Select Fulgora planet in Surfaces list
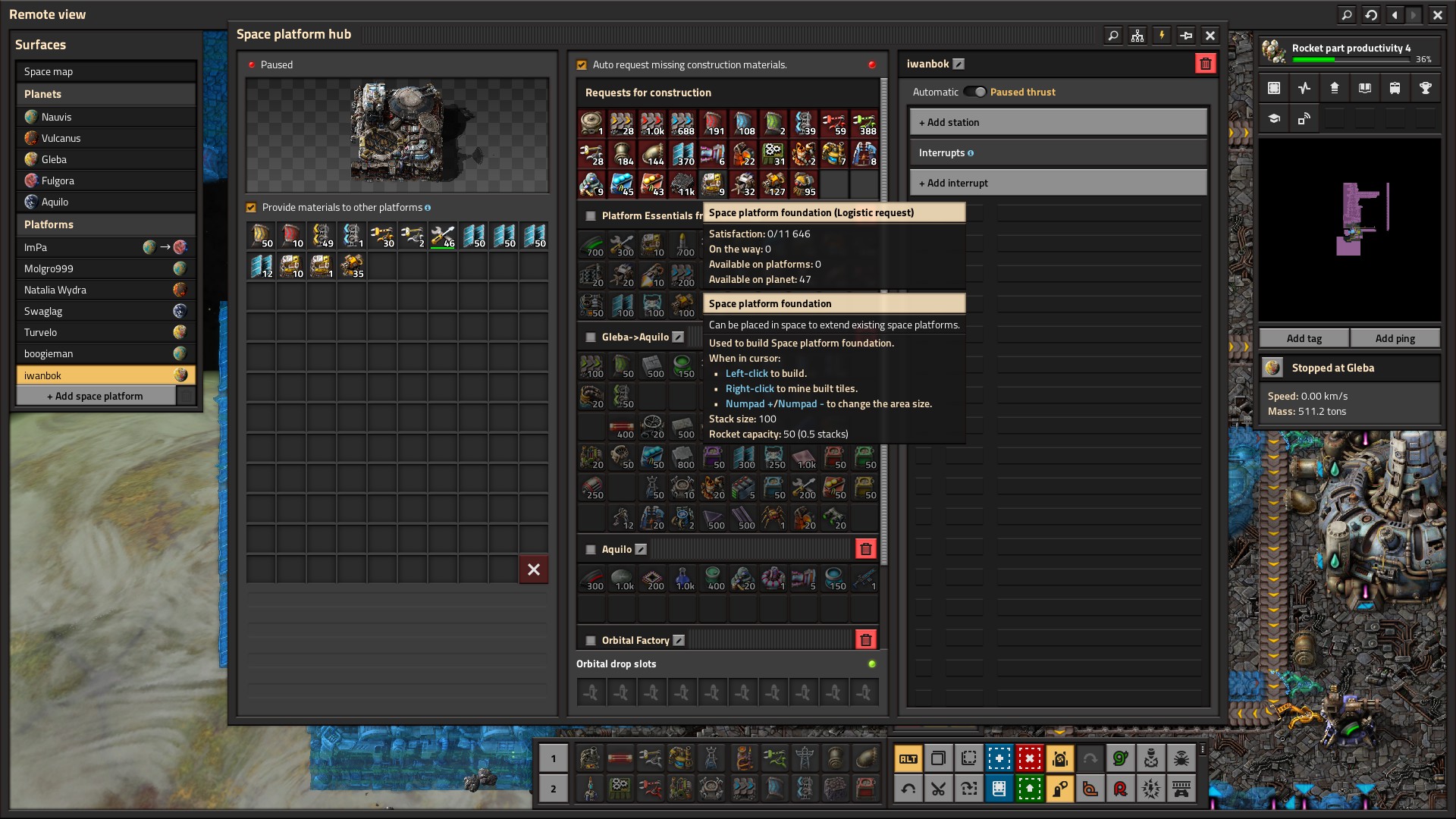Image resolution: width=1456 pixels, height=819 pixels. [106, 180]
